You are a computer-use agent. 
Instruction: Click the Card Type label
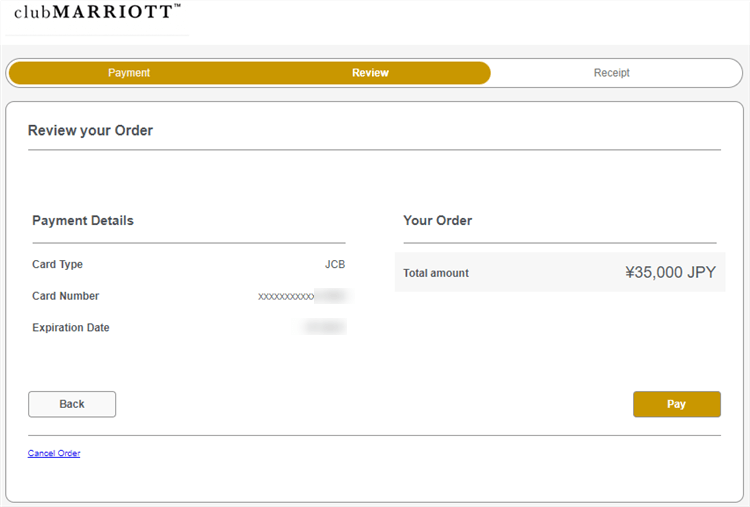(57, 264)
